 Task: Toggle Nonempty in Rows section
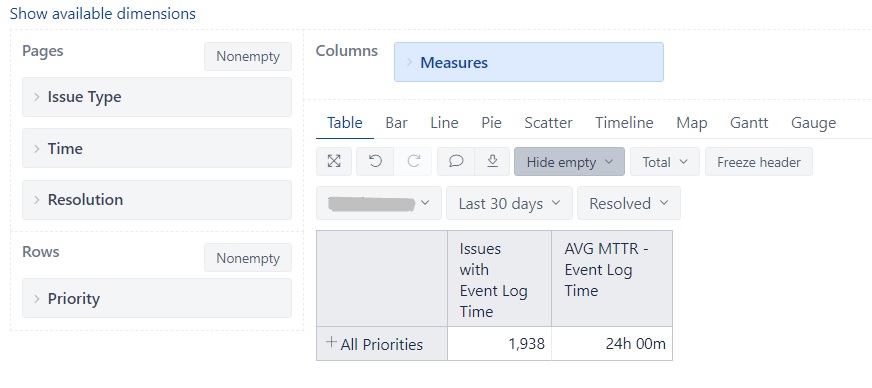[248, 258]
